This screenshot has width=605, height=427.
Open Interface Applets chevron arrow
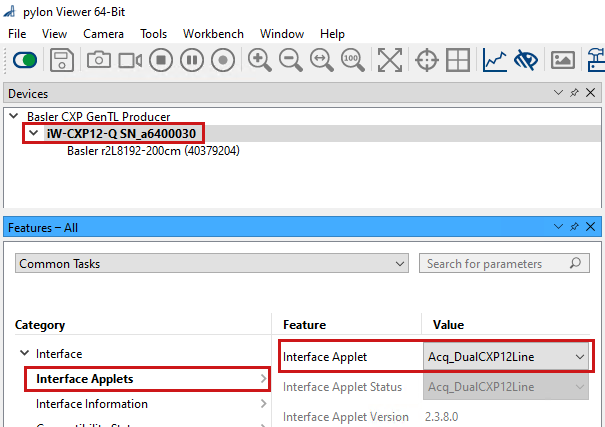coord(264,379)
